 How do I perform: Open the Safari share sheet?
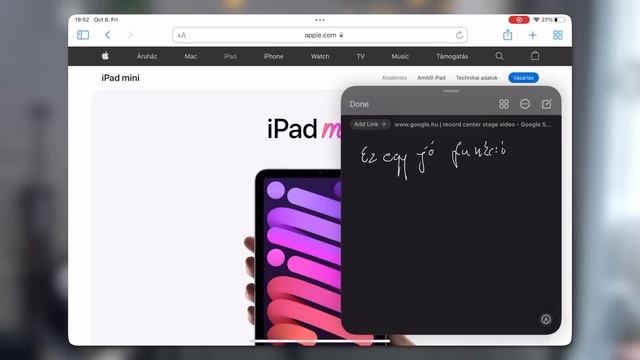coord(507,35)
